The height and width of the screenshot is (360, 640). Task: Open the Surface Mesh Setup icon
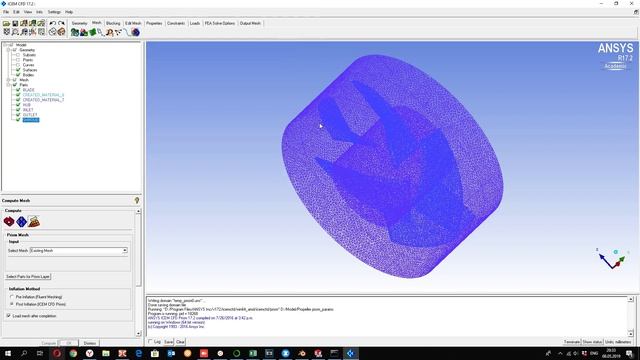(x=93, y=32)
